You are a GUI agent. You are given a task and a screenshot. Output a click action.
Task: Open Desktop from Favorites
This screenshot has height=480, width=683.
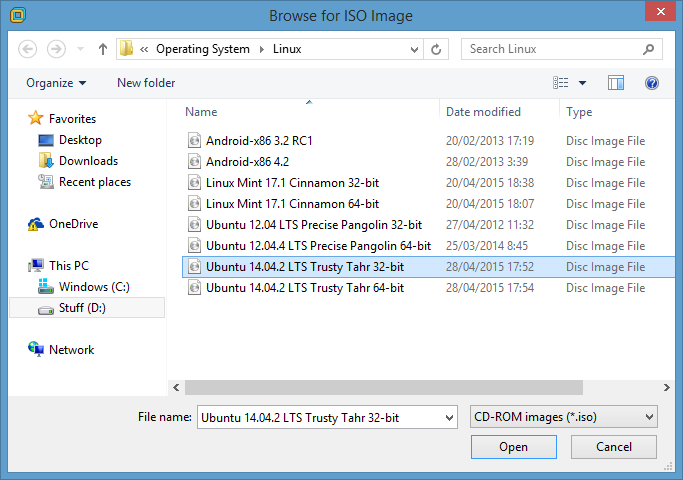pos(80,140)
